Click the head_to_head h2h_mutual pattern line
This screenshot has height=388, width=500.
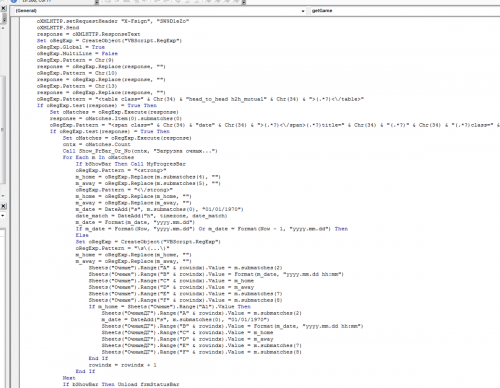pos(200,99)
